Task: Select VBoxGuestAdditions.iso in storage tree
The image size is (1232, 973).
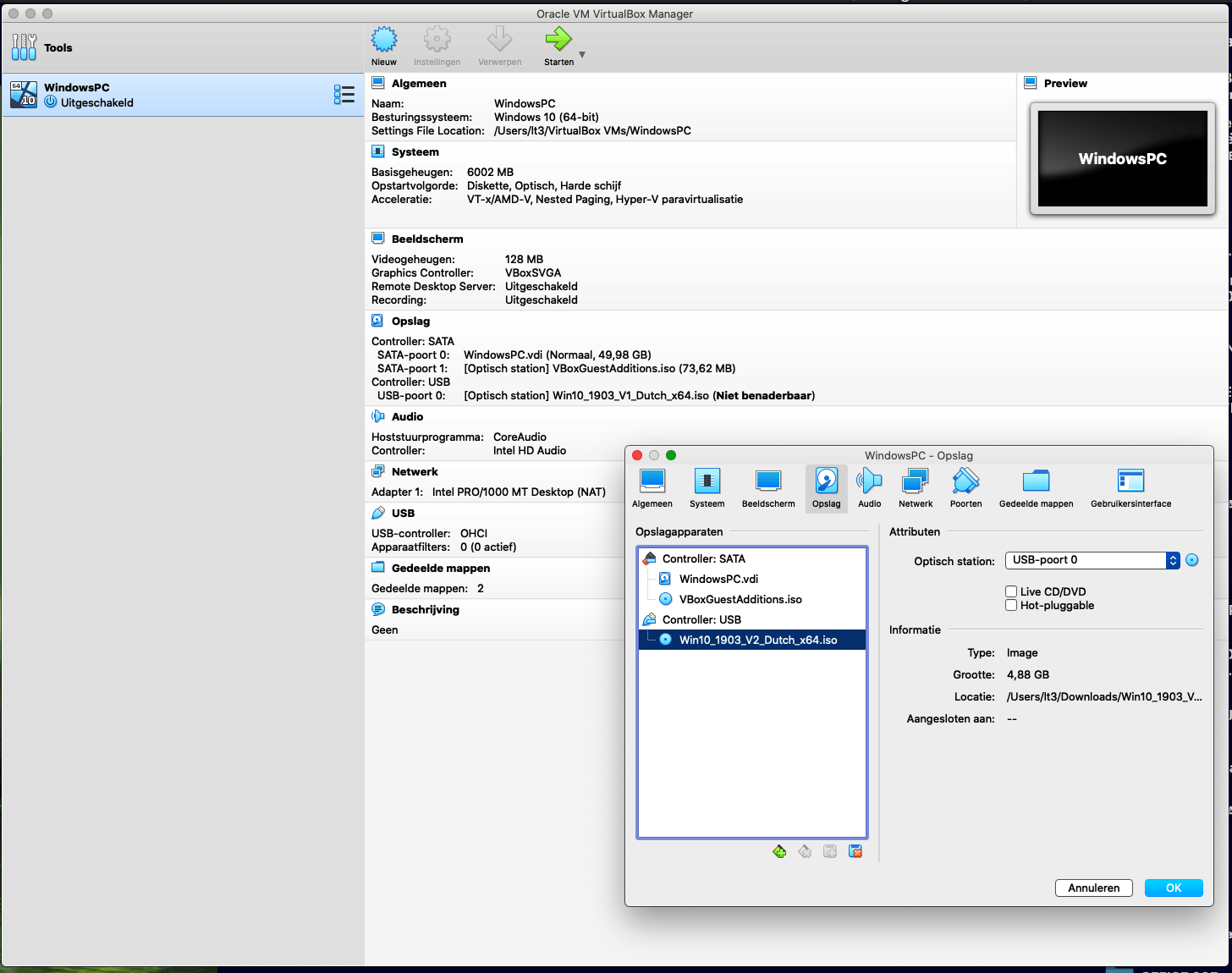Action: [x=740, y=599]
